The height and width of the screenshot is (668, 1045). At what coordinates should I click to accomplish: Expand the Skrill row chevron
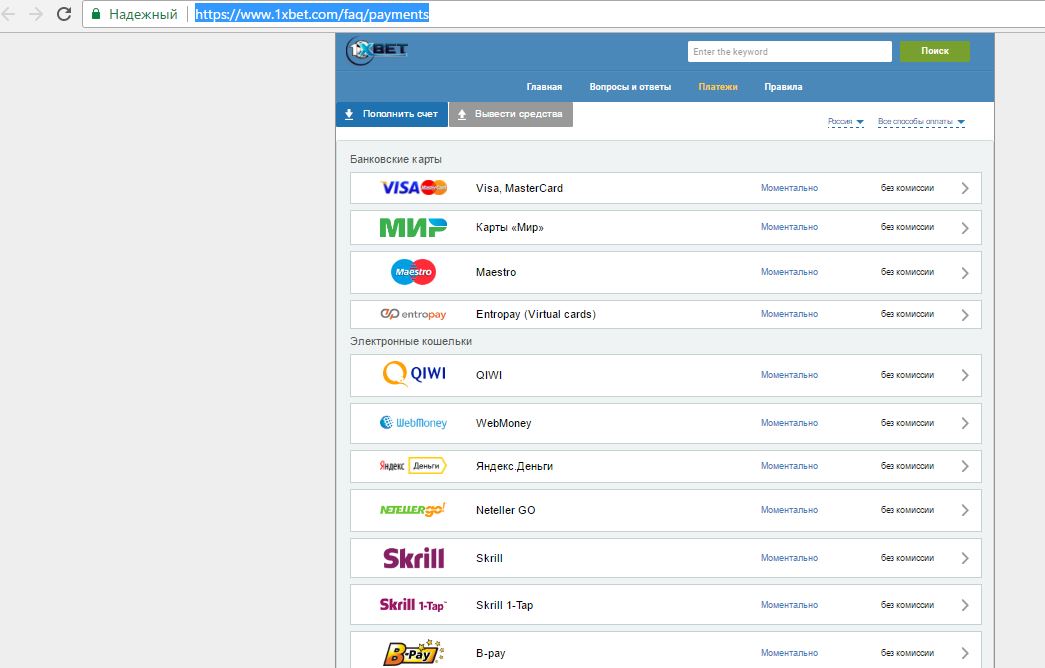(964, 559)
